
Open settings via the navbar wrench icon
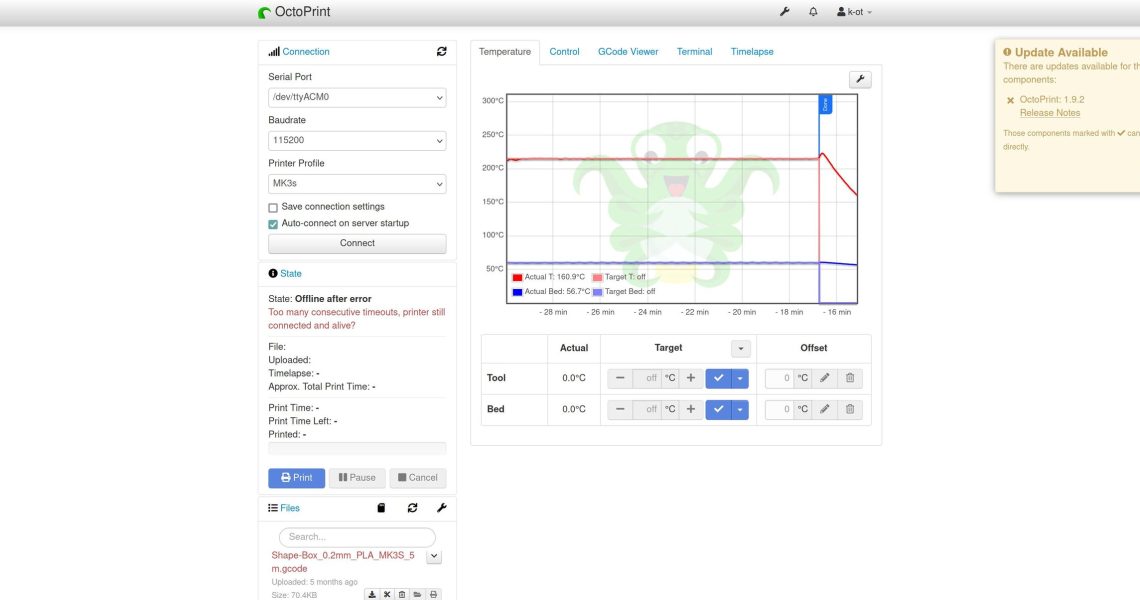(x=784, y=12)
